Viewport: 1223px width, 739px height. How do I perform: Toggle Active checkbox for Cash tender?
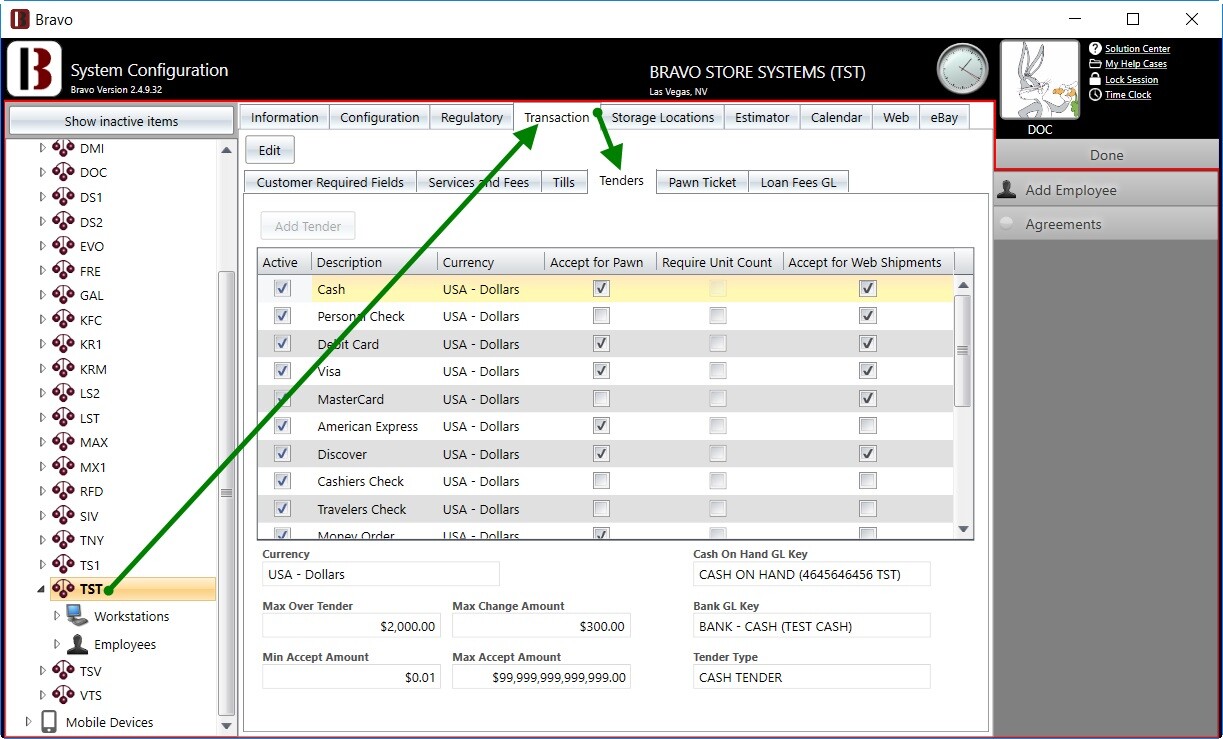click(x=283, y=288)
